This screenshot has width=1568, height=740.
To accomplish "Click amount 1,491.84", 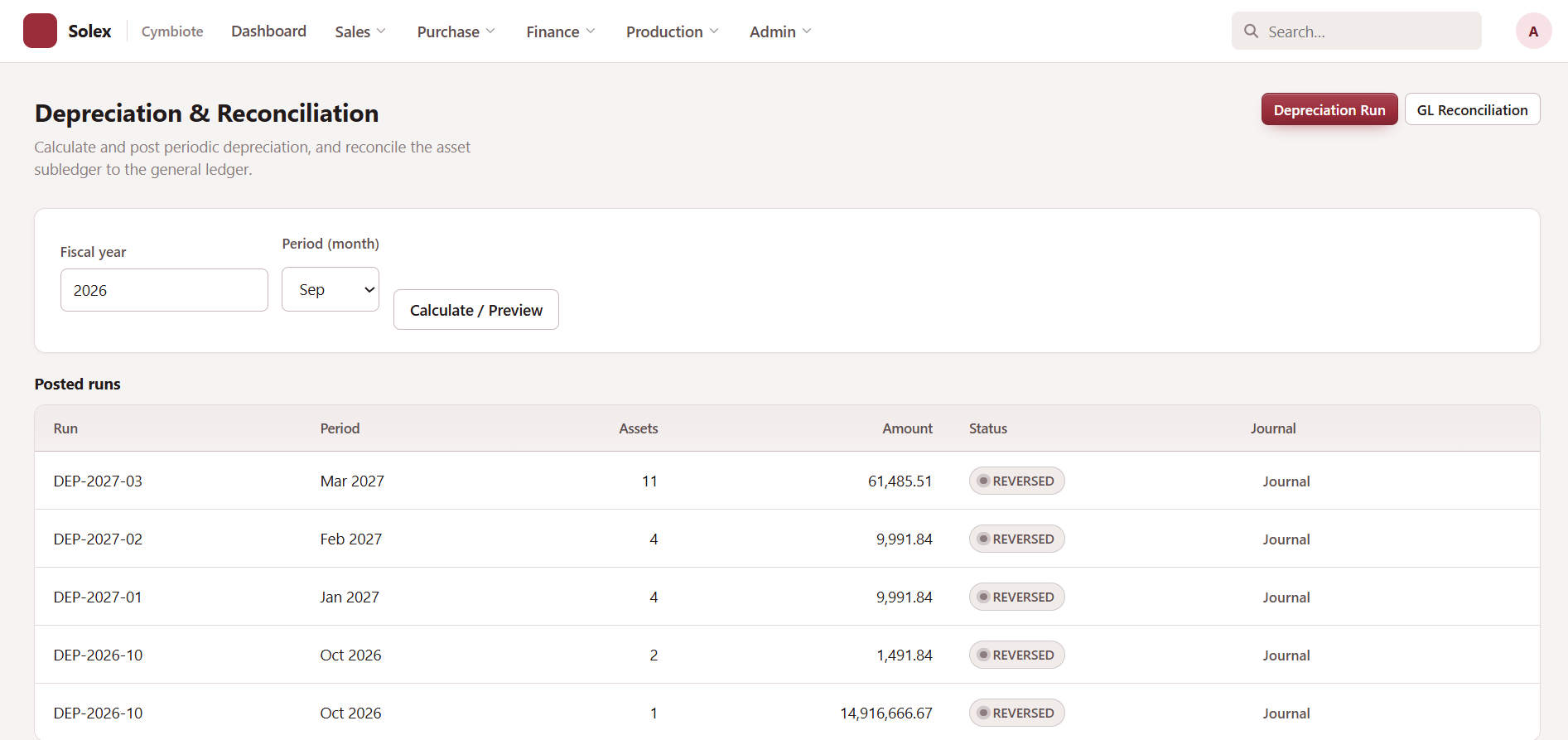I will coord(904,655).
